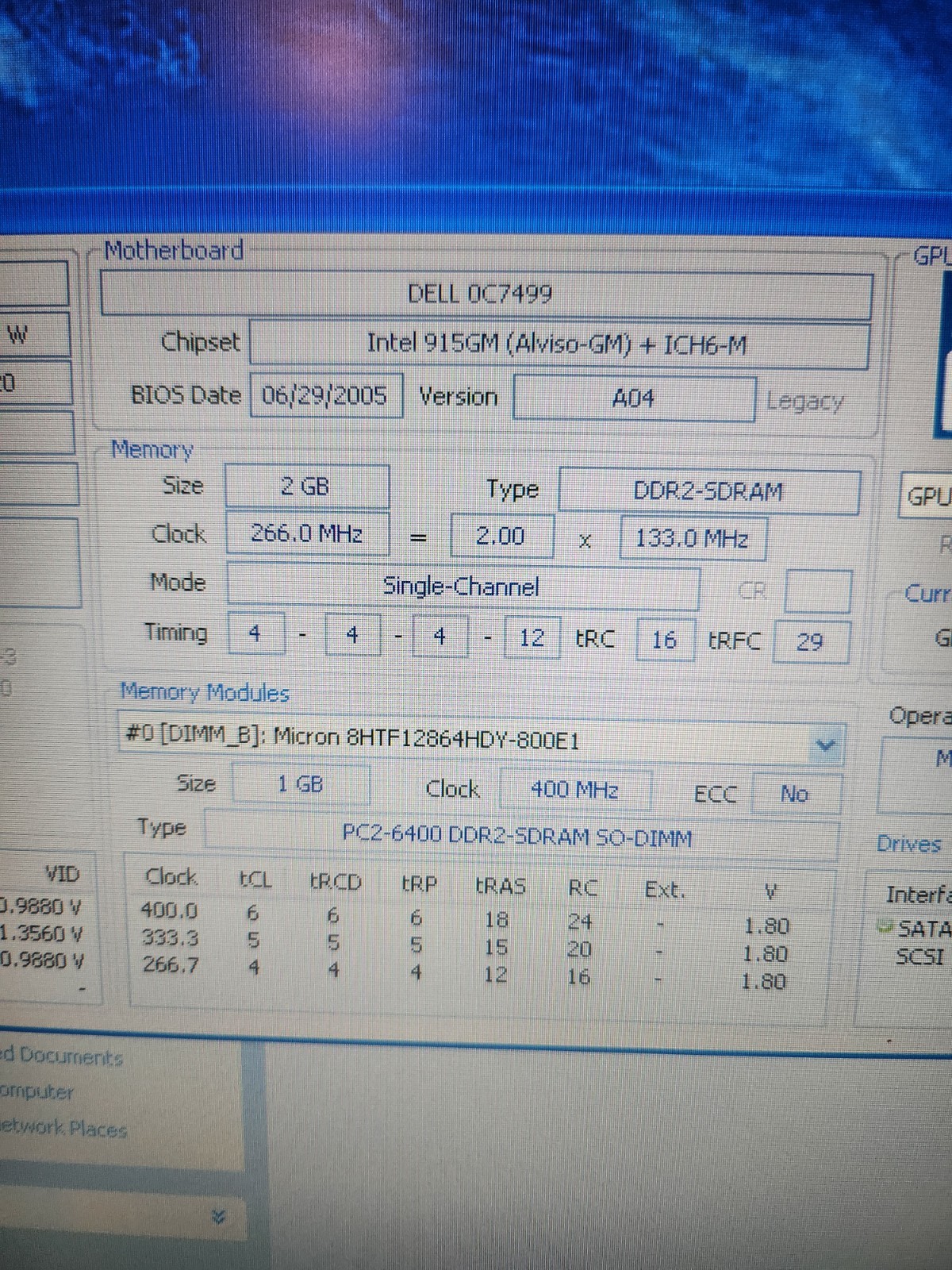Viewport: 952px width, 1270px height.
Task: Click the VID column header
Action: (x=62, y=874)
